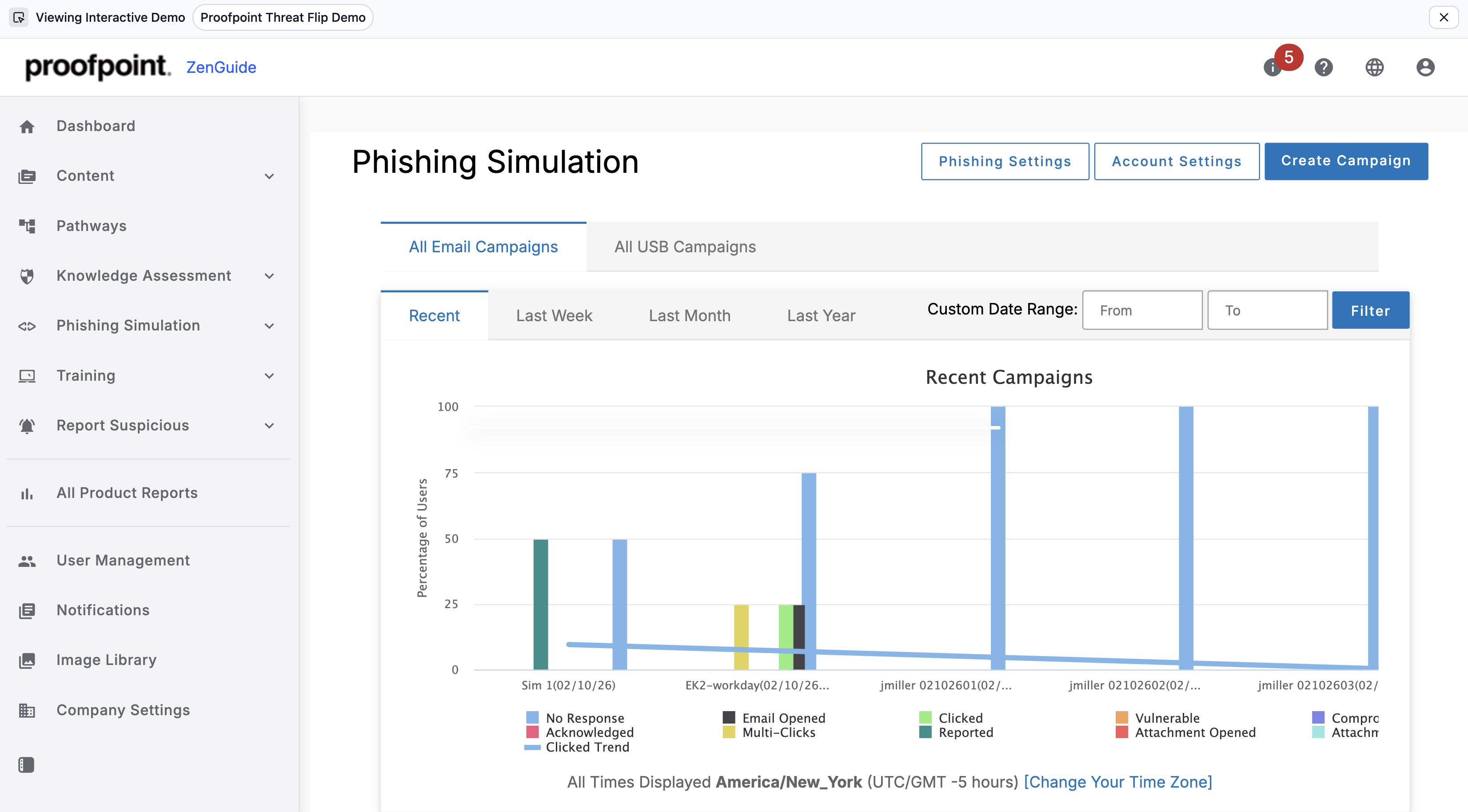Expand the Knowledge Assessment chevron

[x=270, y=276]
